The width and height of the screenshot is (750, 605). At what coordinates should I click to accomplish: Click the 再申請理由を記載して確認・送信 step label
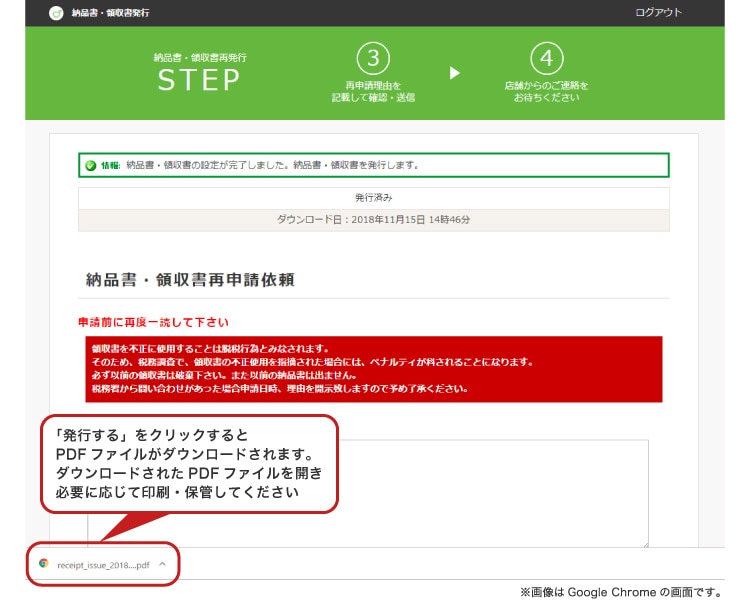click(373, 92)
